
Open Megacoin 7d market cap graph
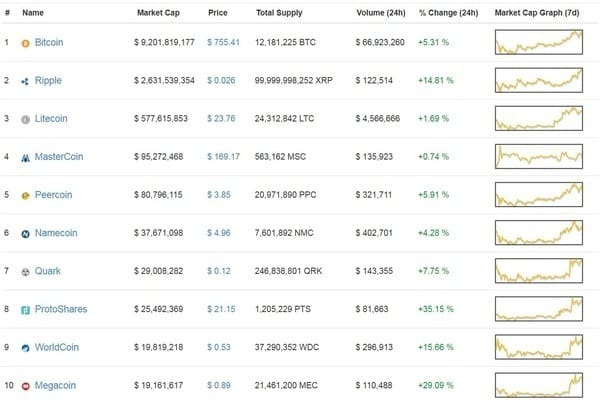pos(538,384)
